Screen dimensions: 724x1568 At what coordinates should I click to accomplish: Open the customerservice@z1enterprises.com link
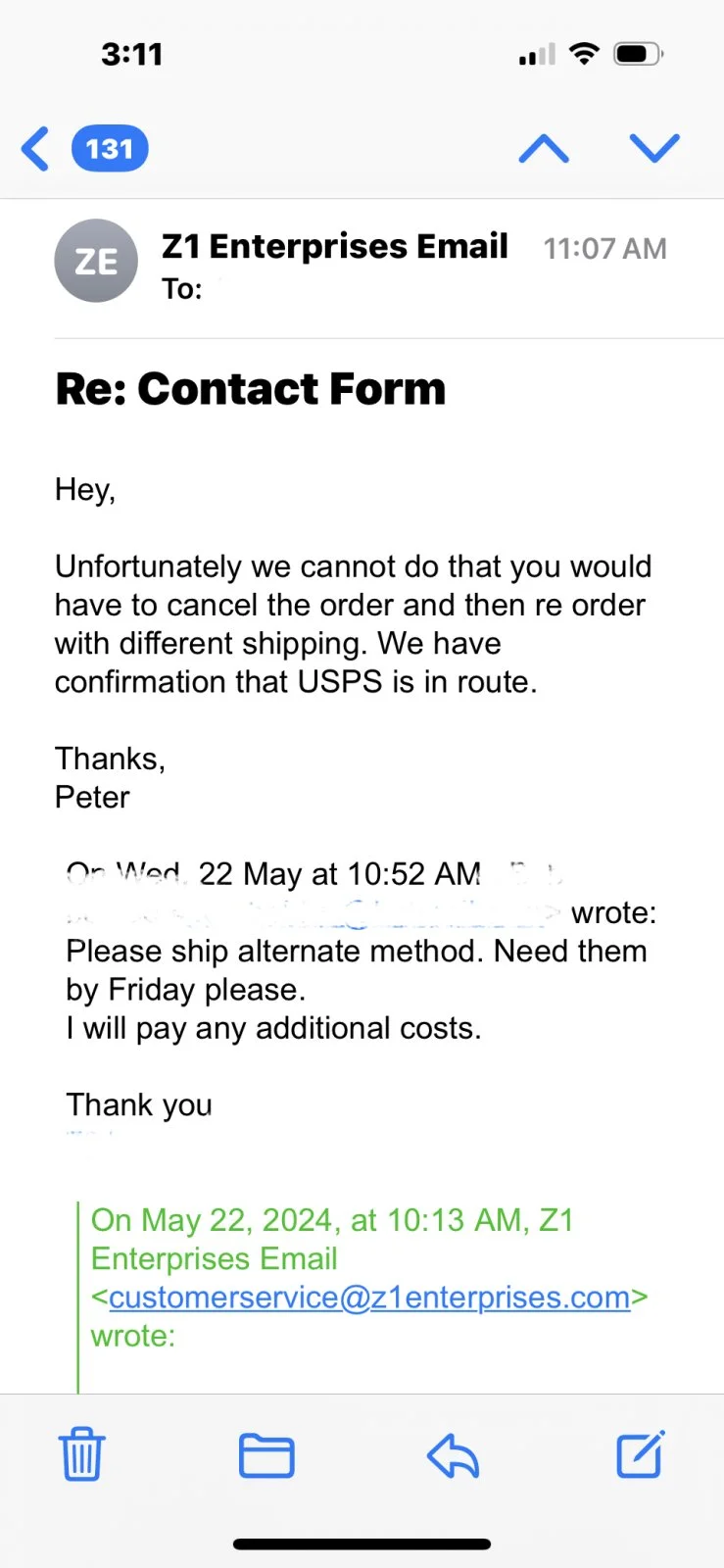point(369,1298)
